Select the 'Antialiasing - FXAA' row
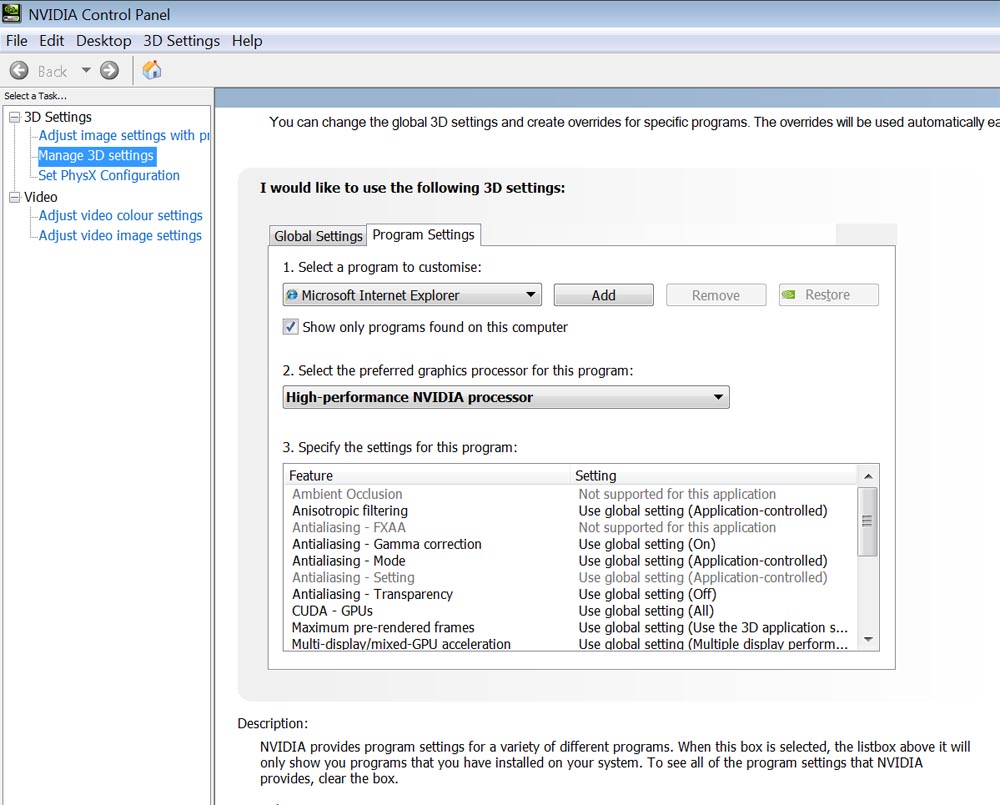The width and height of the screenshot is (1000, 805). tap(570, 528)
